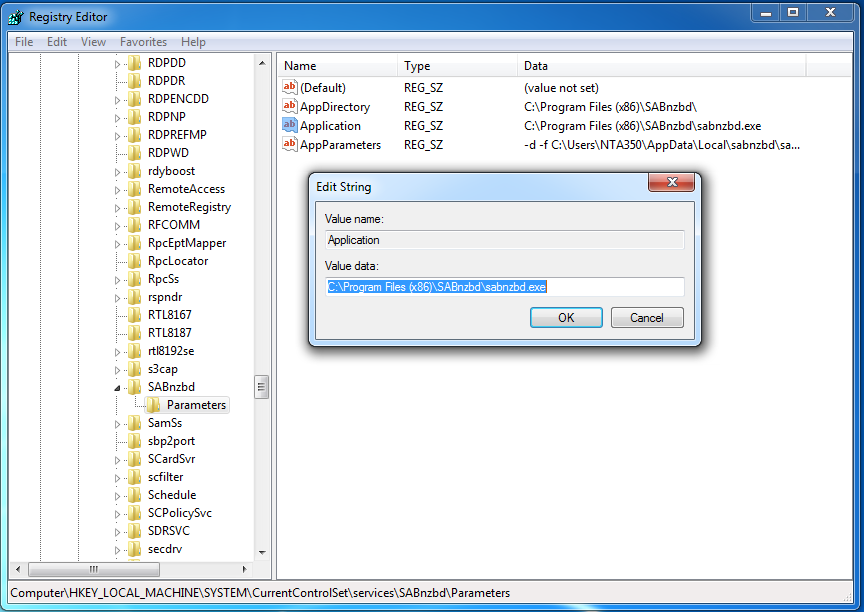Open the File menu

point(24,42)
